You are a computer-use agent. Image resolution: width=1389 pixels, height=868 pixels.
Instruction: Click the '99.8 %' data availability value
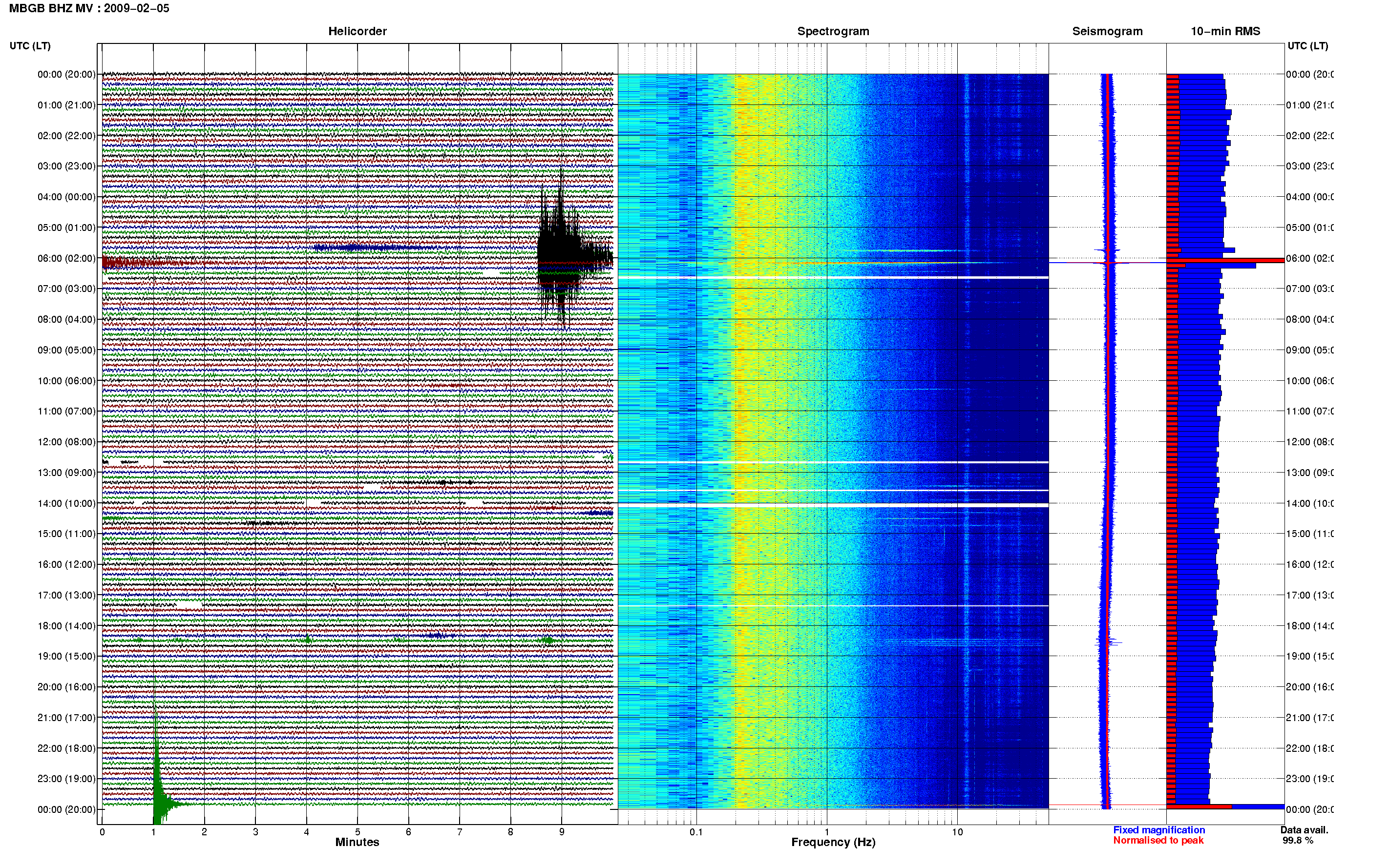coord(1298,841)
